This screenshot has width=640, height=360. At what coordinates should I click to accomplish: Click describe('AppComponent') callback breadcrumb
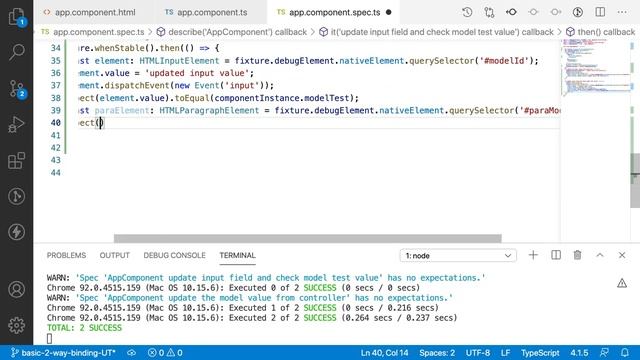point(237,32)
